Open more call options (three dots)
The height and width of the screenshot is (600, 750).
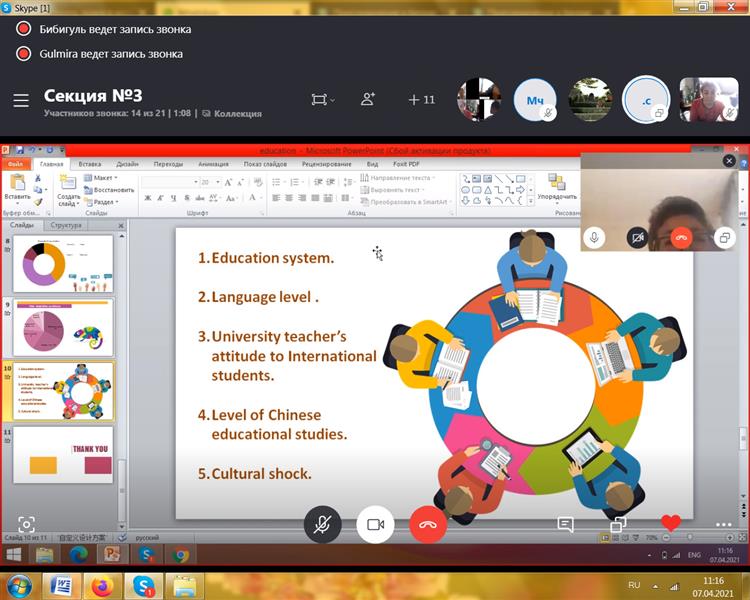point(722,524)
